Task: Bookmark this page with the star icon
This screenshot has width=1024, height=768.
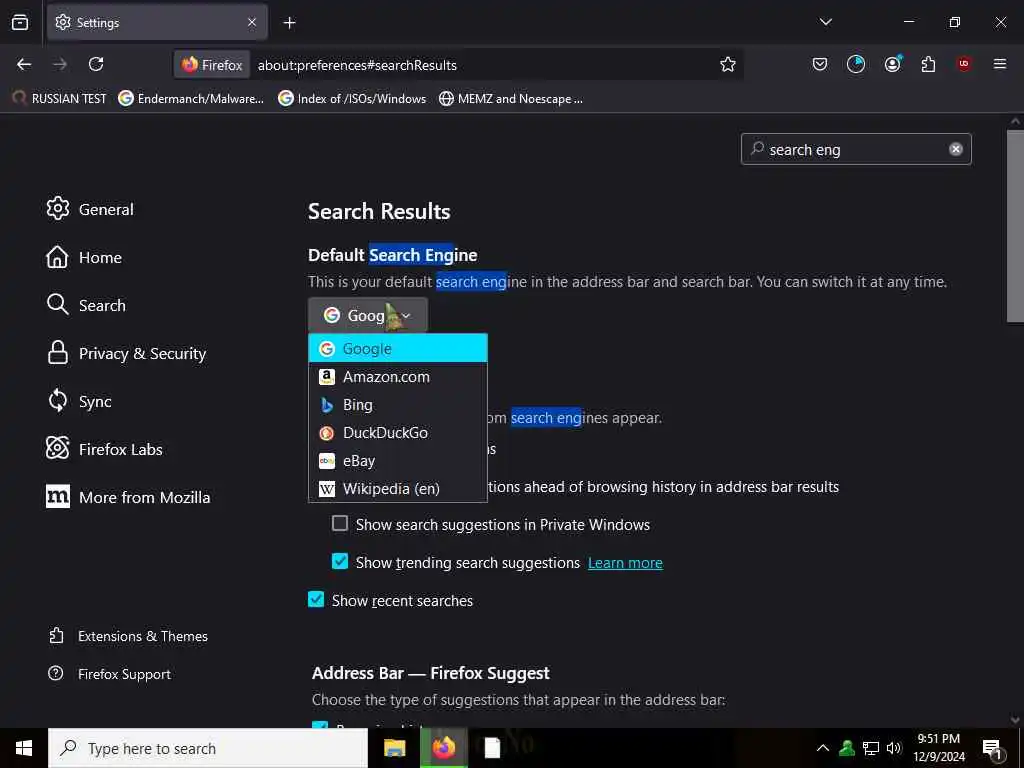Action: pos(728,64)
